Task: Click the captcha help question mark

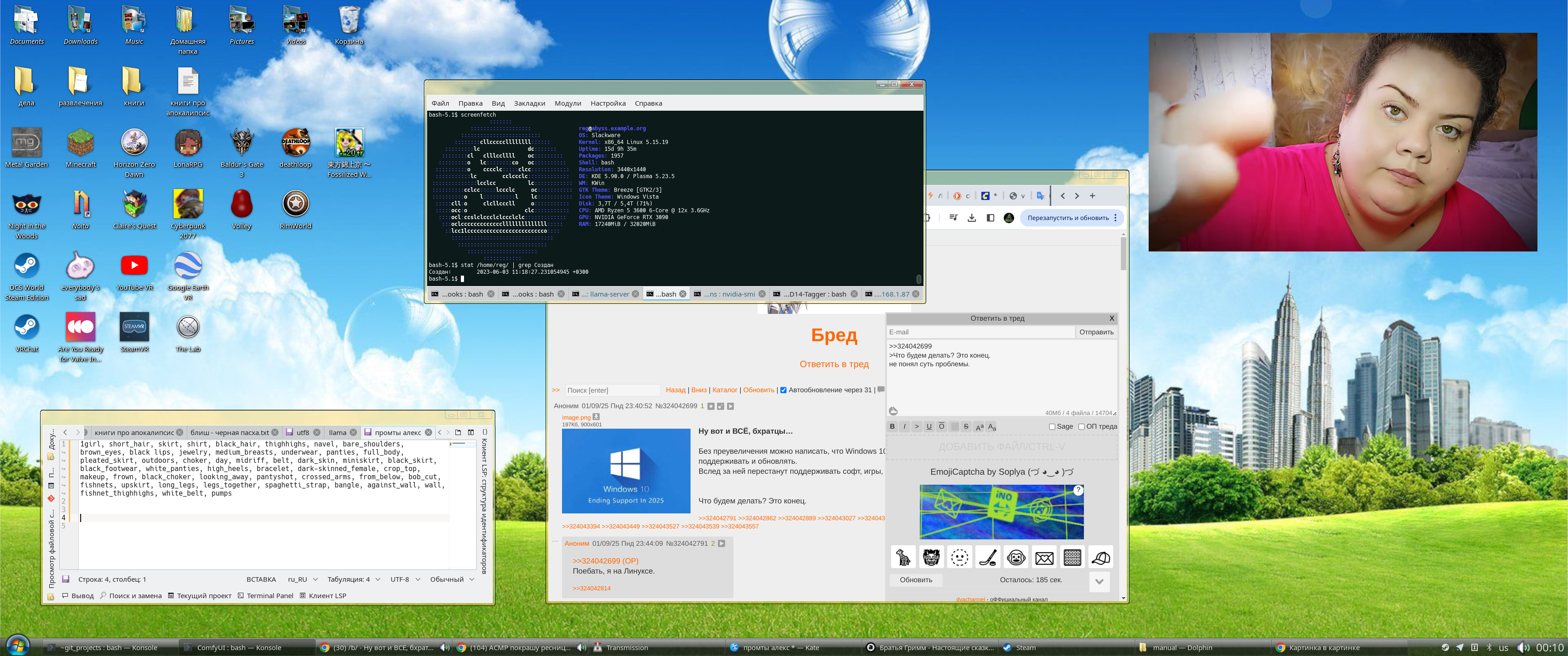Action: tap(1078, 490)
